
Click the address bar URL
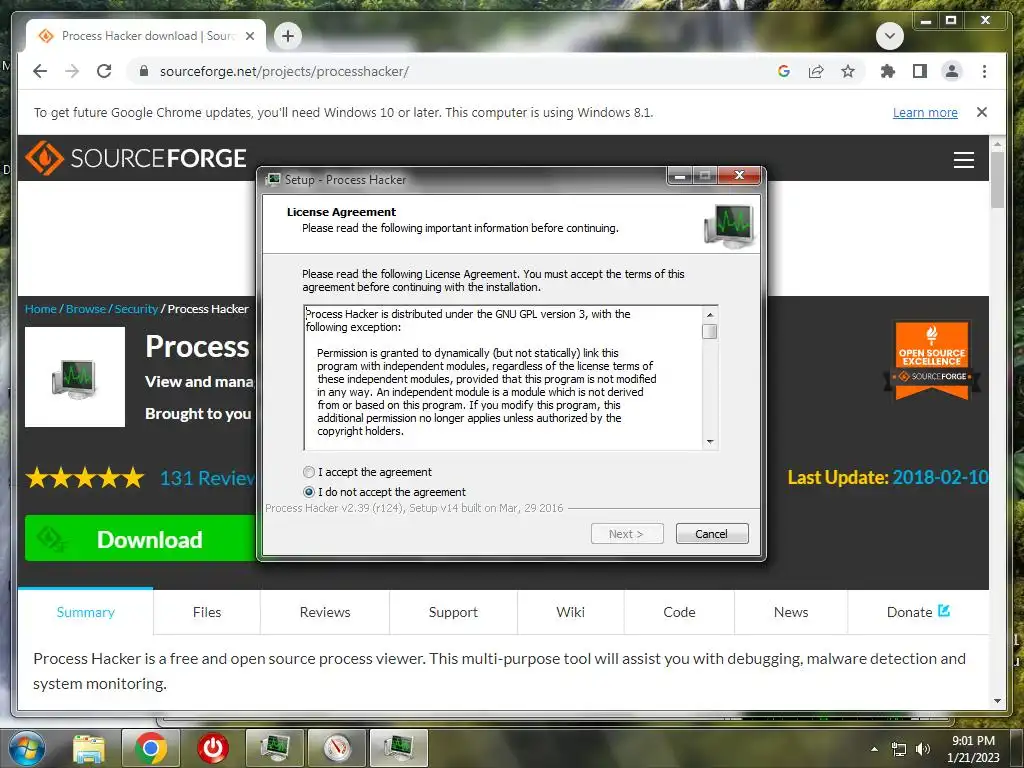point(284,71)
